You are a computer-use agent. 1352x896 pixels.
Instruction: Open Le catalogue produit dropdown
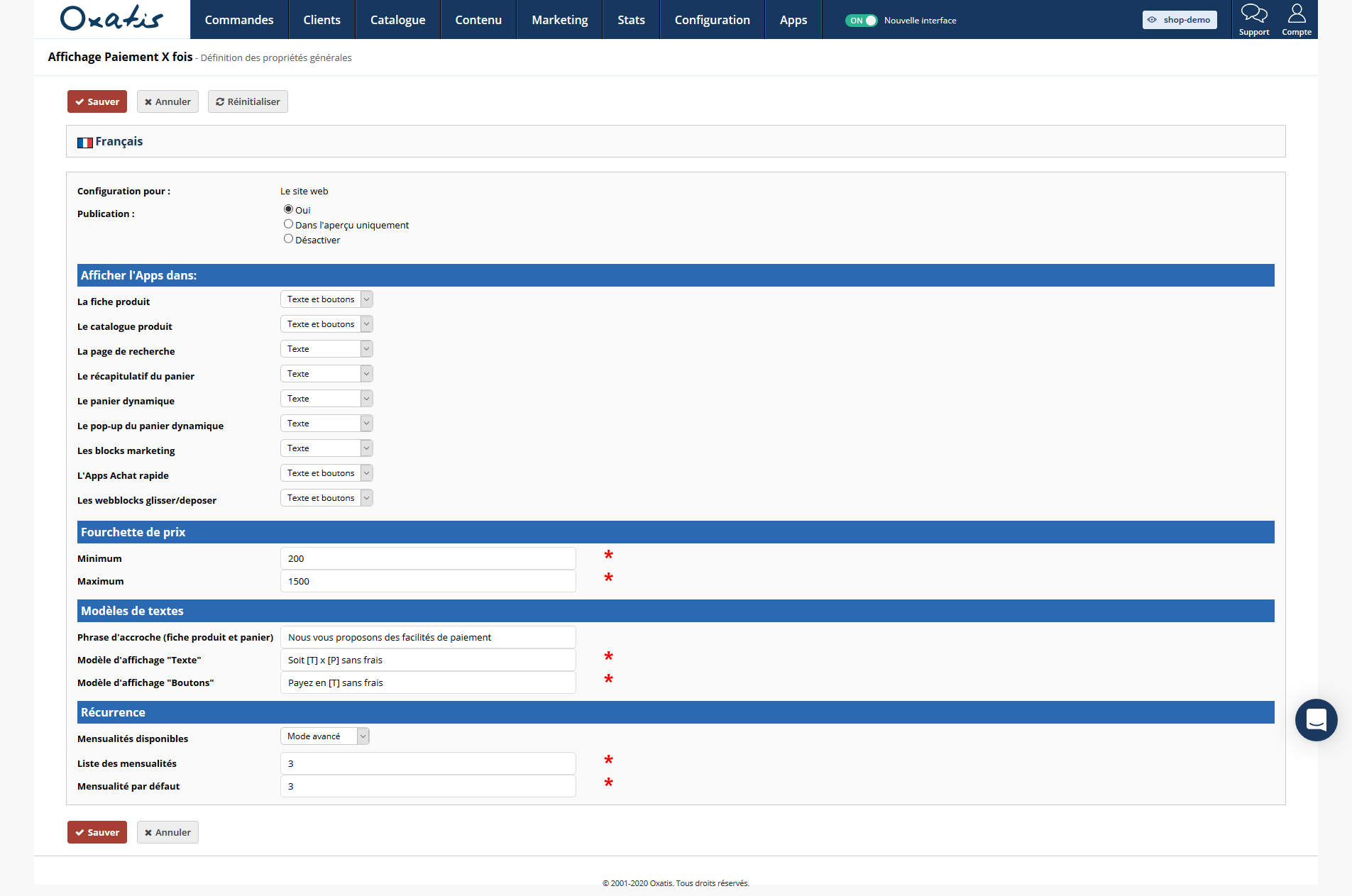click(x=326, y=324)
